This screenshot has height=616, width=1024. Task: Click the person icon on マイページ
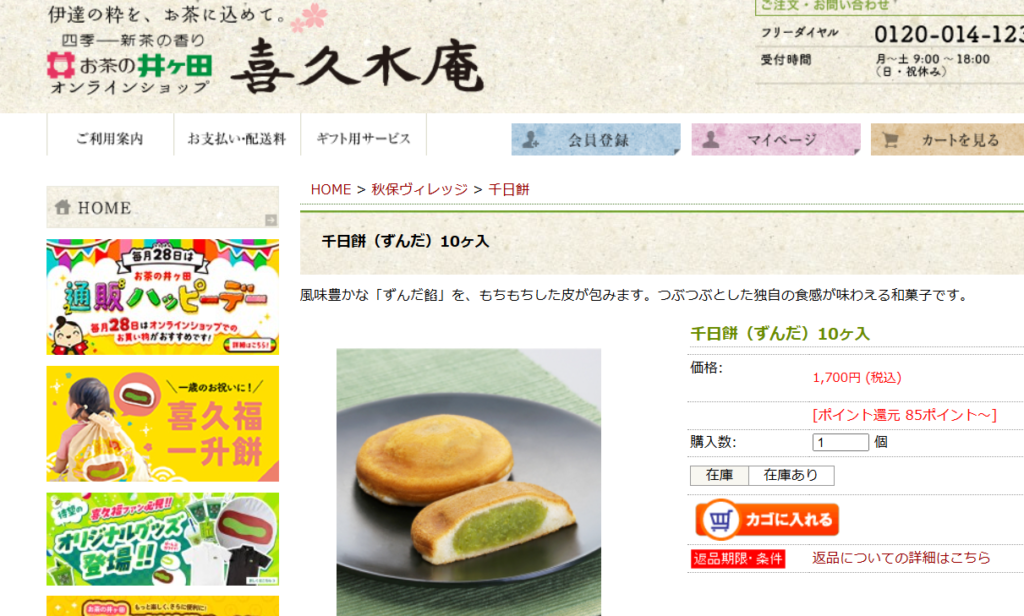(x=711, y=139)
